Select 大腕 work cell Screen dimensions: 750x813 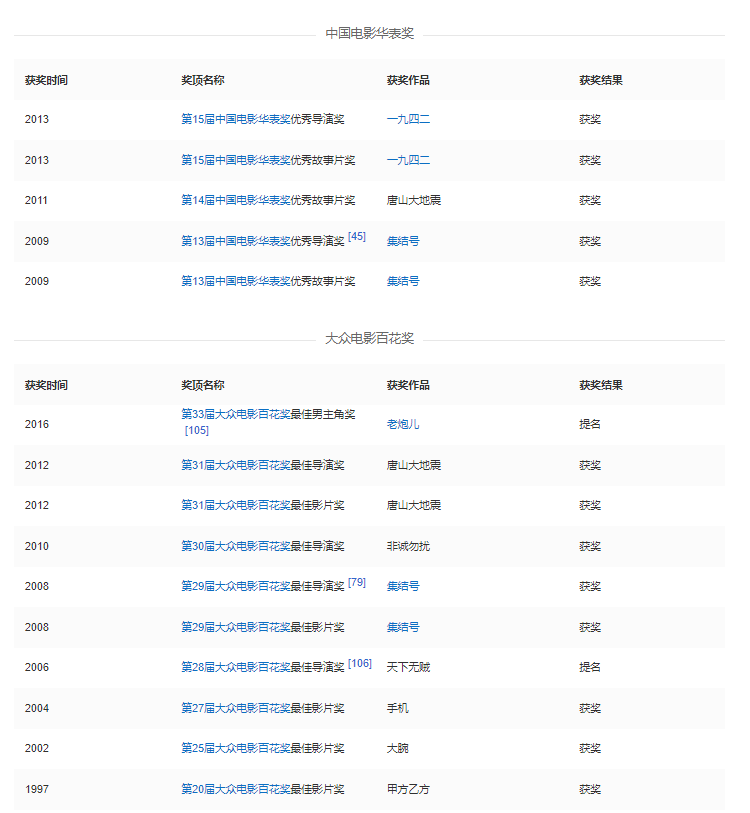click(x=398, y=748)
